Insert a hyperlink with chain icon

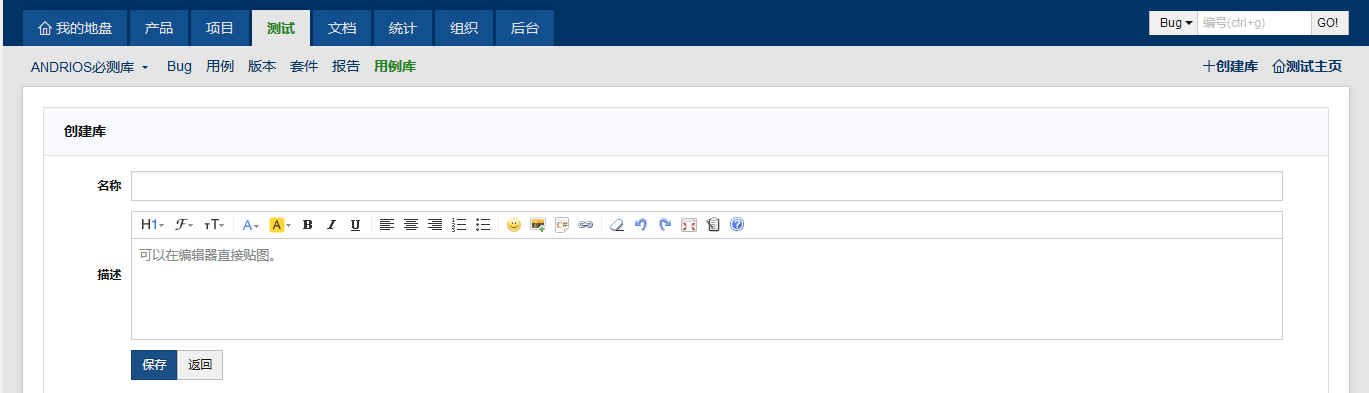pos(586,225)
